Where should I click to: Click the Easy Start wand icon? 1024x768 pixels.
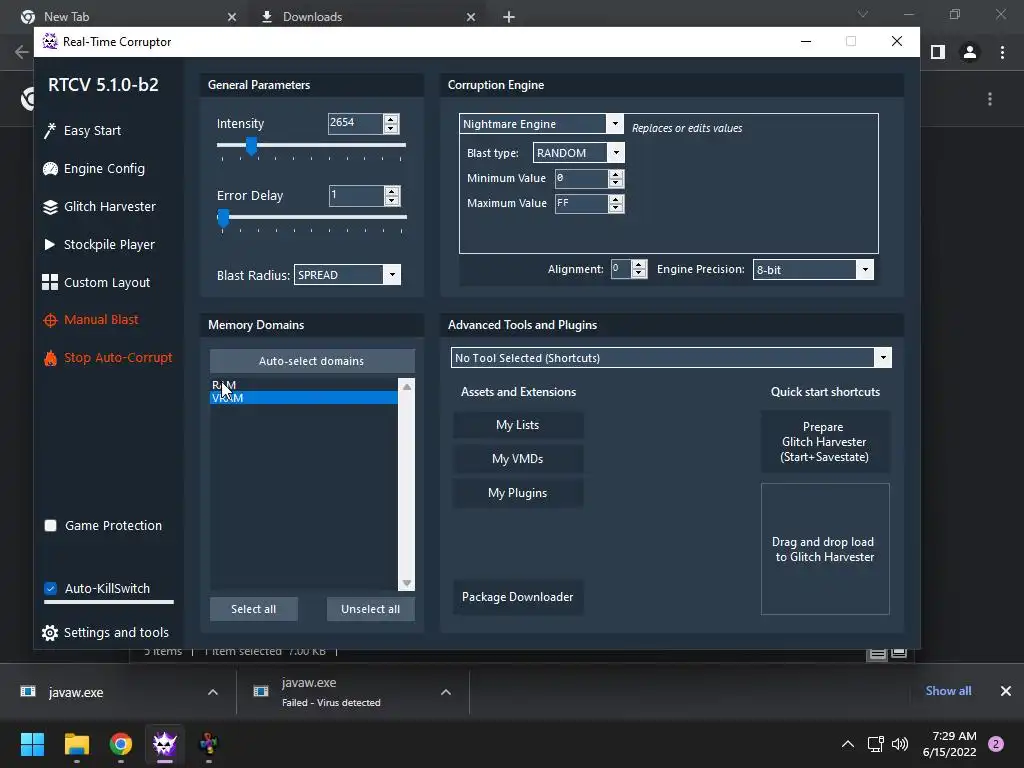(x=50, y=131)
